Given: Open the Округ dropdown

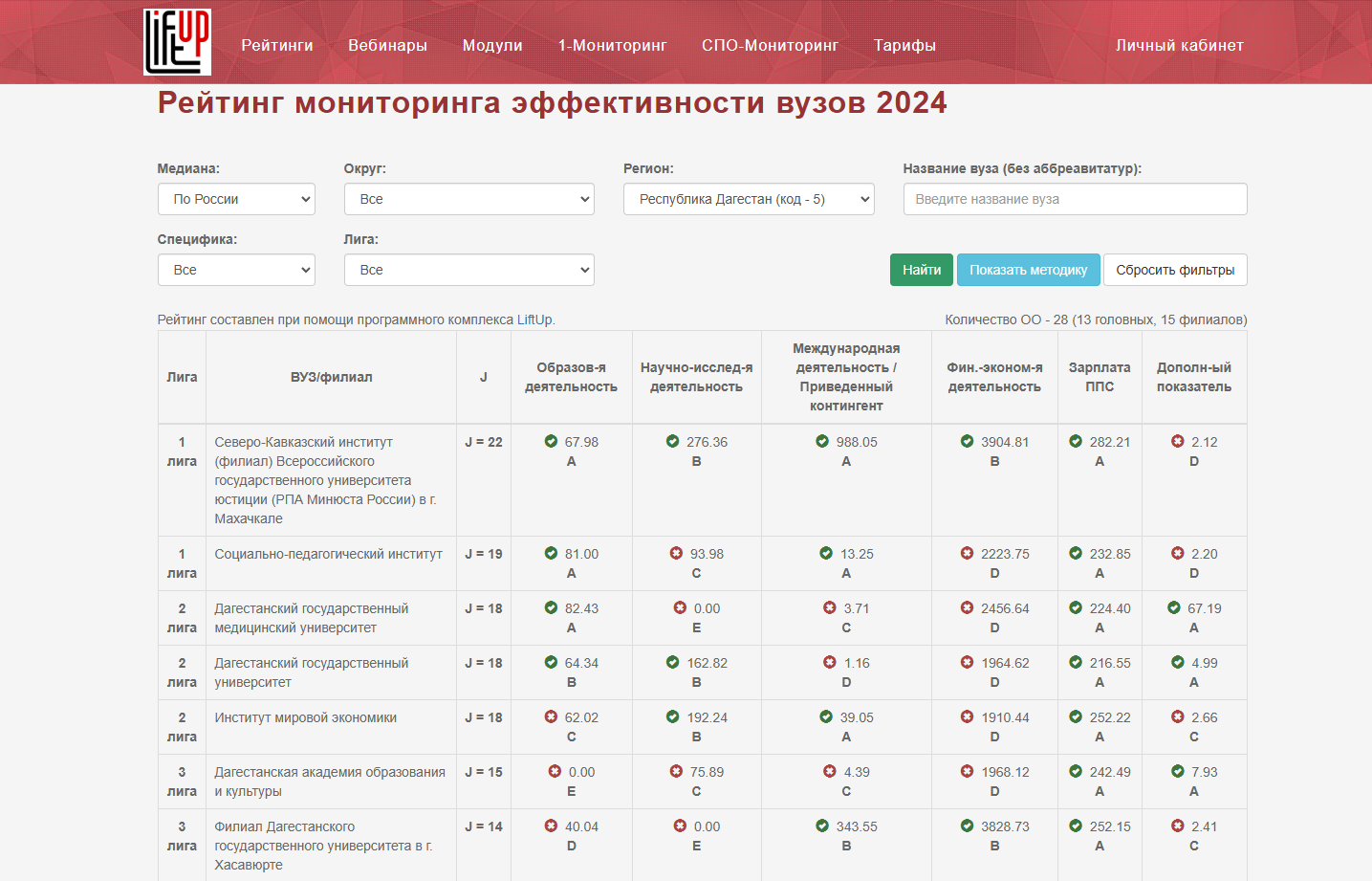Looking at the screenshot, I should click(x=468, y=199).
